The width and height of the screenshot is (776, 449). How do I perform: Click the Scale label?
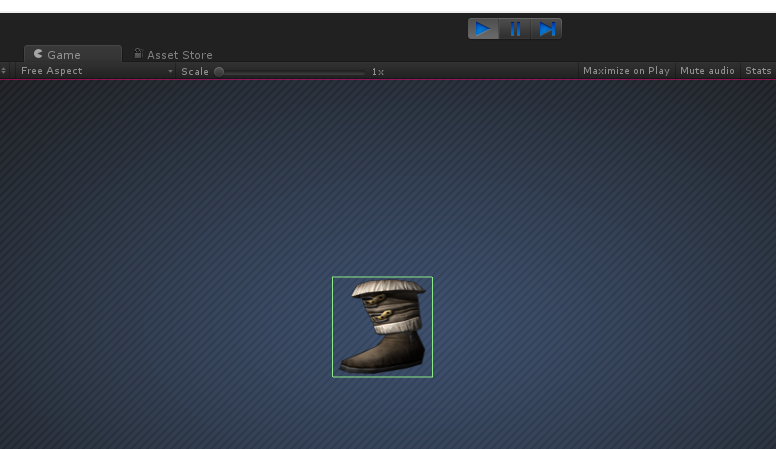point(195,72)
